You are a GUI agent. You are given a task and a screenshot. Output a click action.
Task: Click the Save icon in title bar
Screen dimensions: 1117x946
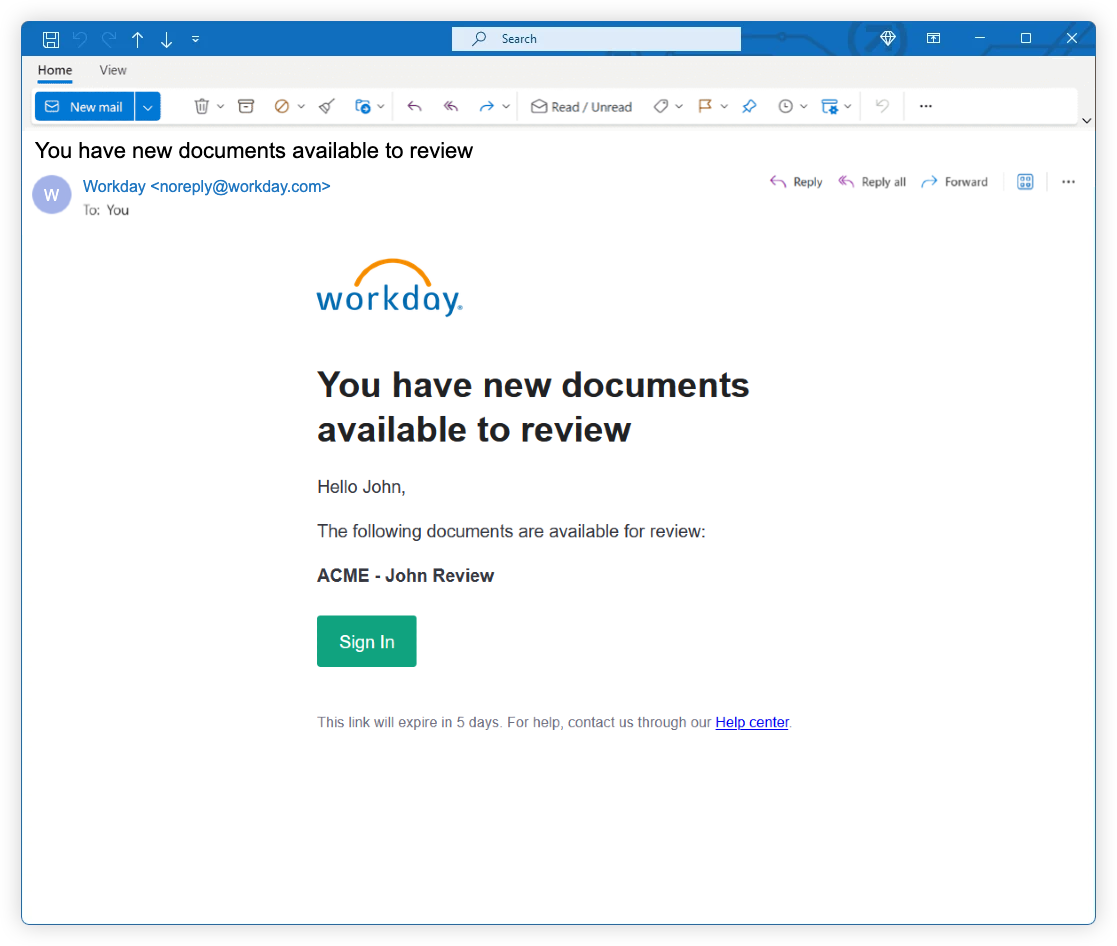[51, 39]
